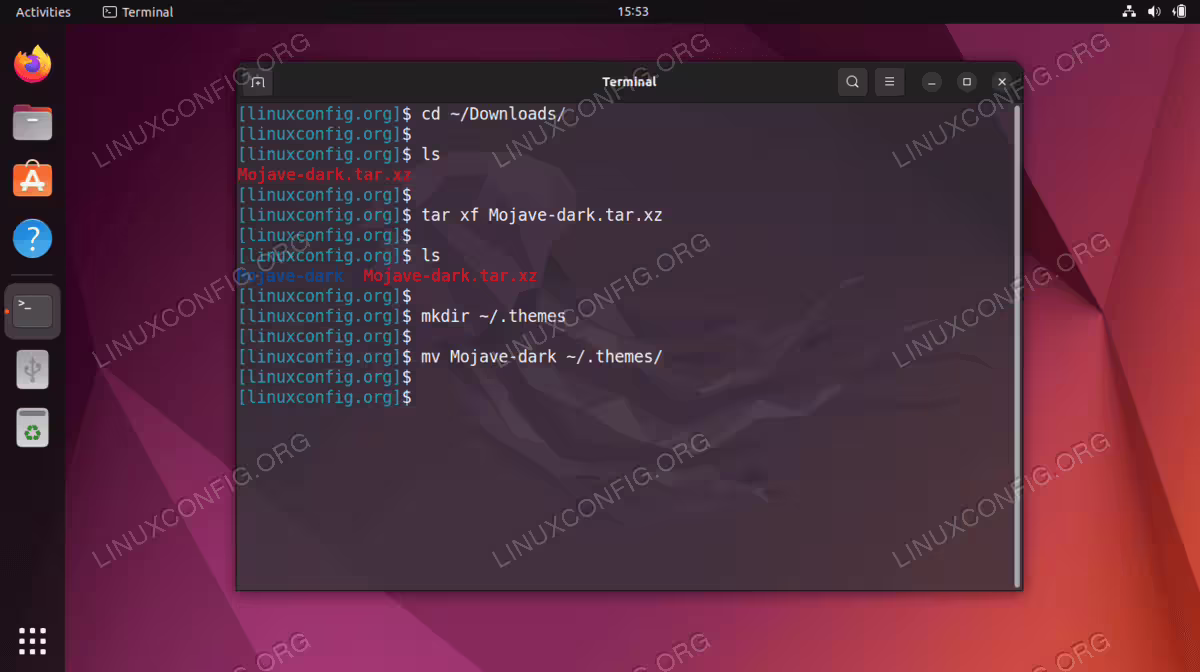Show Applications grid
This screenshot has height=672, width=1200.
33,640
